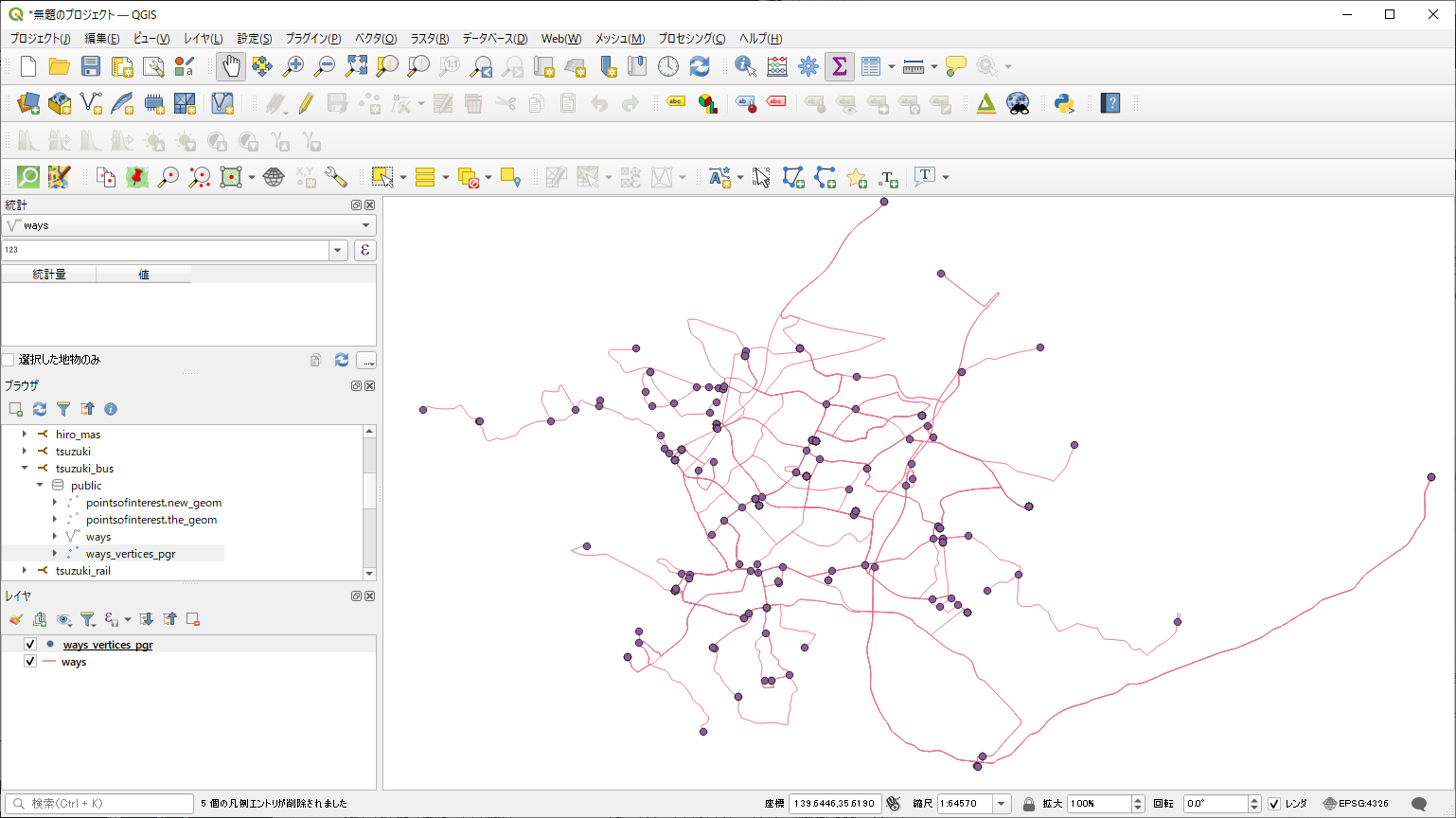Select the Pan Map hand tool

(x=231, y=66)
